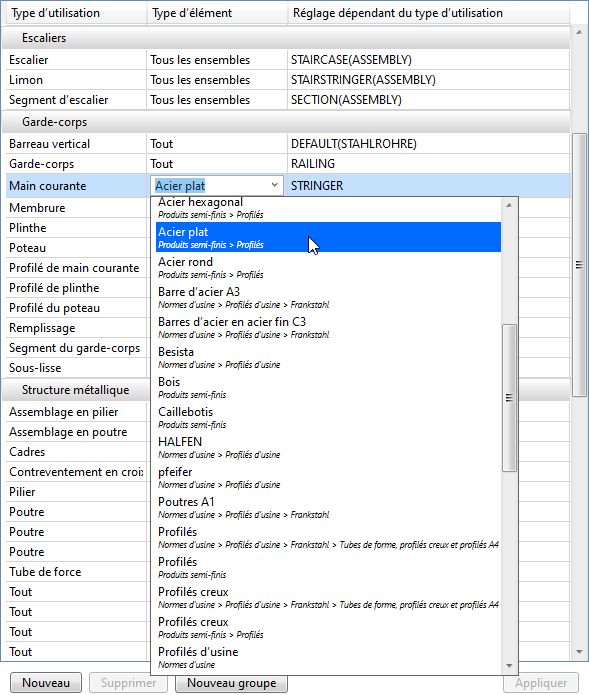This screenshot has height=695, width=589.
Task: Select the Profilé de plinthe row
Action: tap(76, 288)
